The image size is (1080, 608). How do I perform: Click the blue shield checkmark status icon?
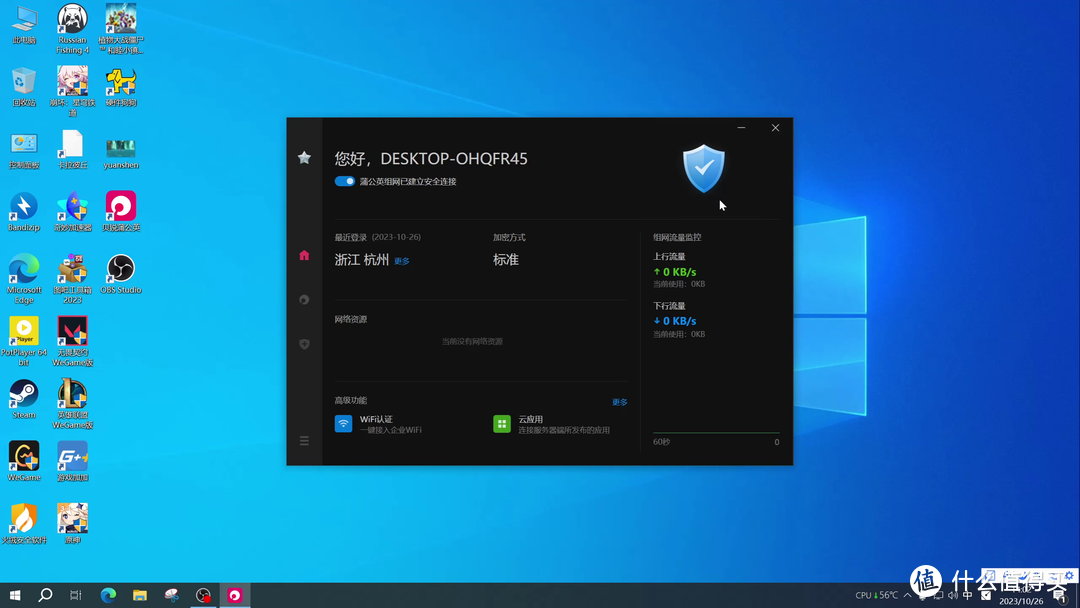click(x=703, y=168)
